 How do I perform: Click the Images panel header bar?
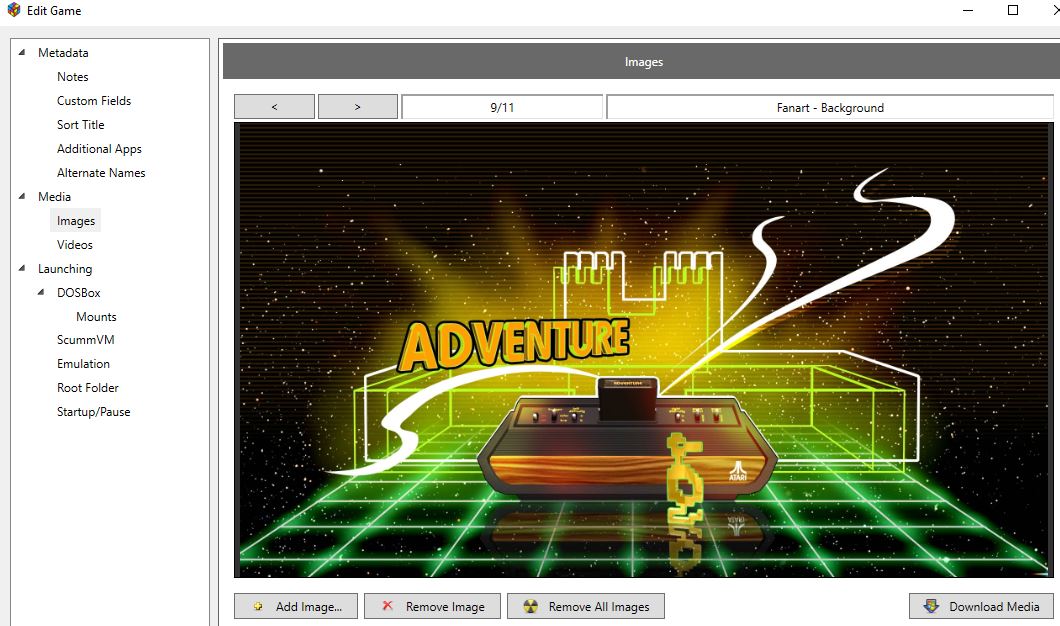(x=642, y=62)
